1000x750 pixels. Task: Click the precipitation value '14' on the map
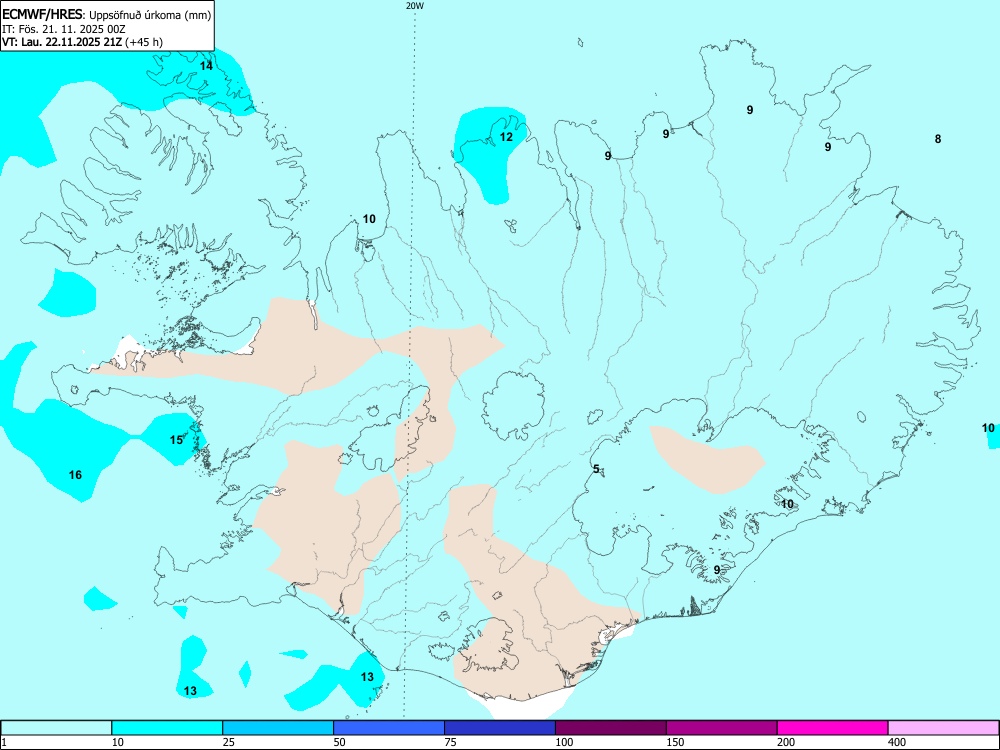tap(206, 66)
